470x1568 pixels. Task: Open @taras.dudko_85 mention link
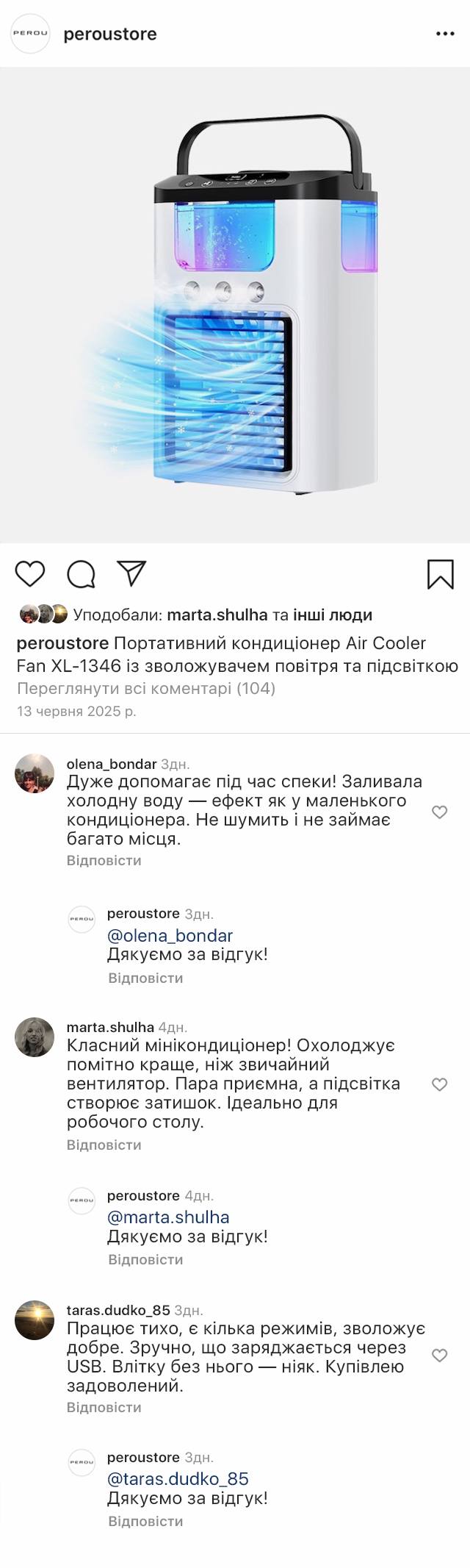point(178,1478)
